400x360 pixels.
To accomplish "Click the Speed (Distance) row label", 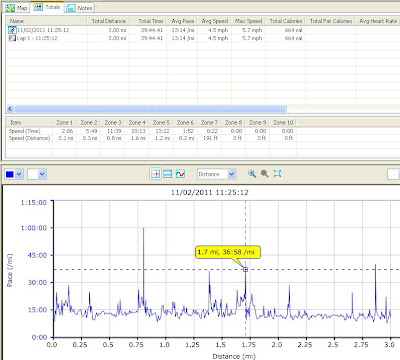I will [29, 138].
